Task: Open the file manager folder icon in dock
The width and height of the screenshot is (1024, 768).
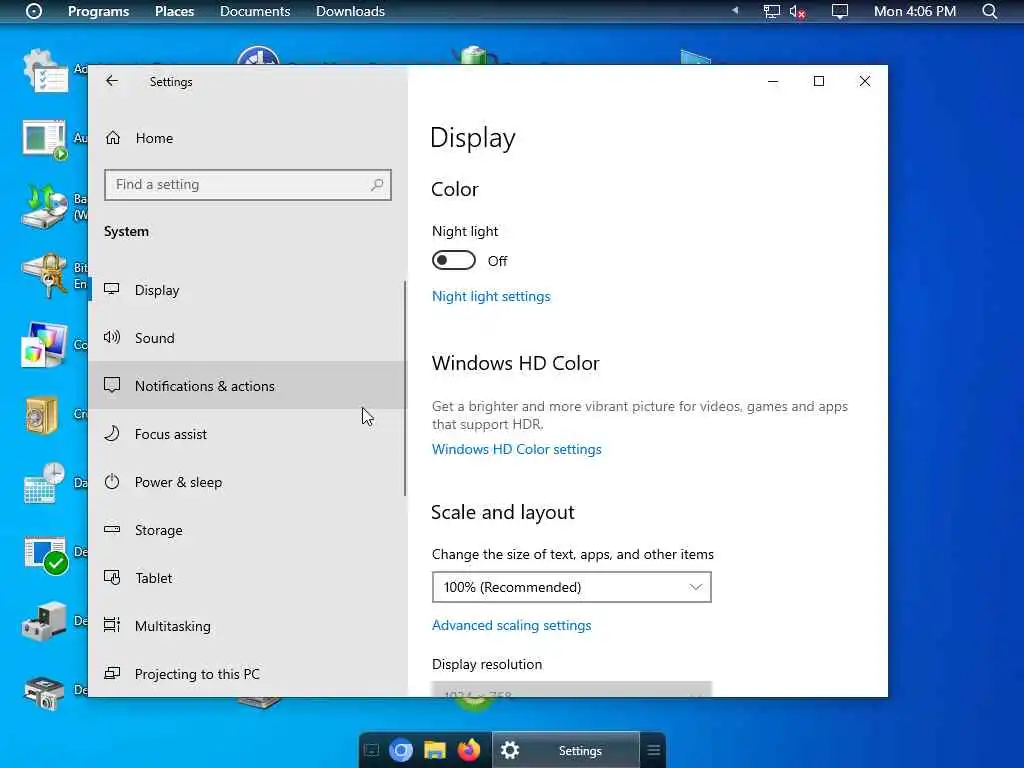Action: click(x=434, y=750)
